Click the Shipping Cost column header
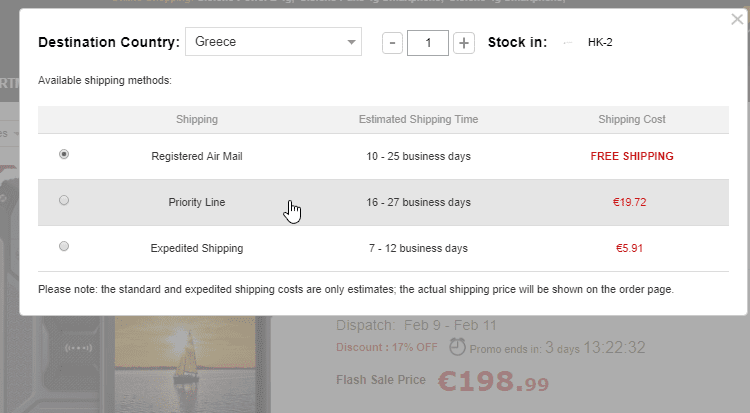The width and height of the screenshot is (750, 413). (x=632, y=119)
